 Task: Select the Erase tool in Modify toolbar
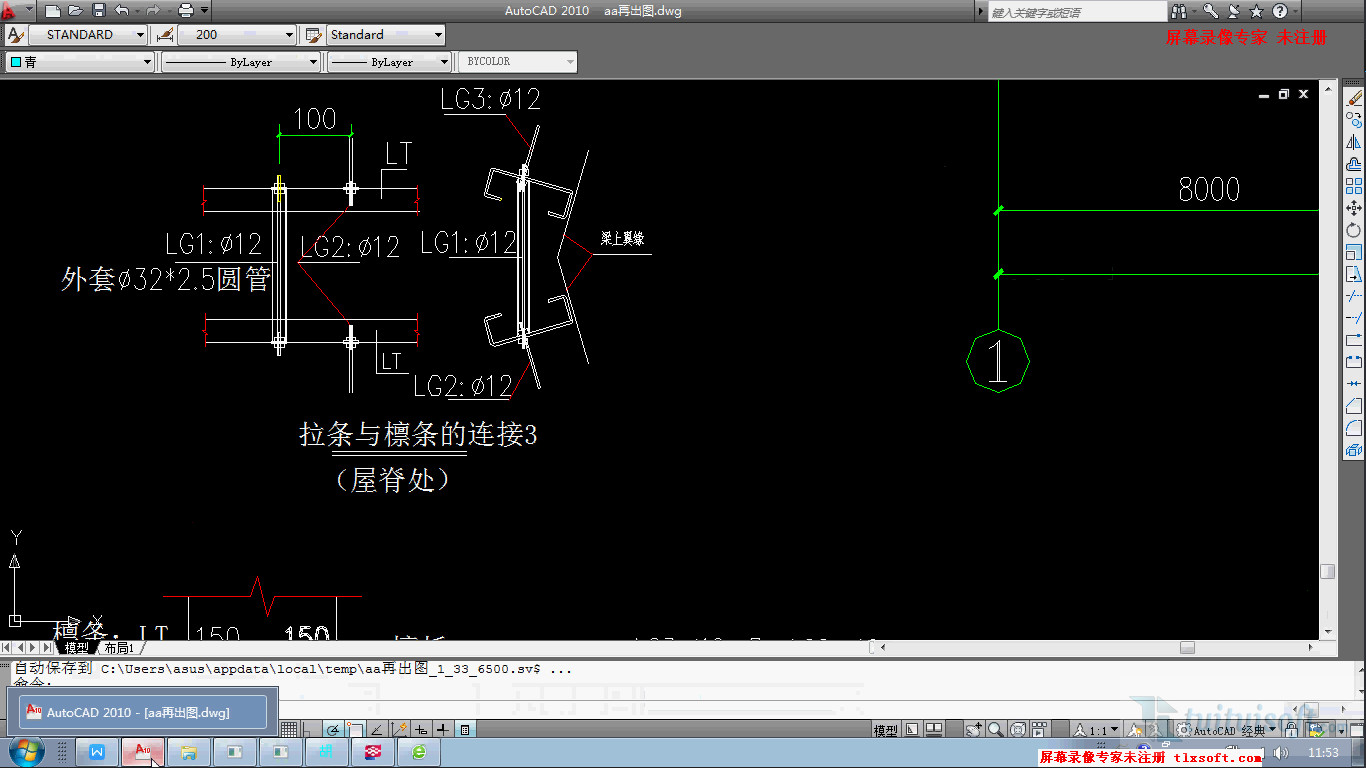(x=1354, y=98)
